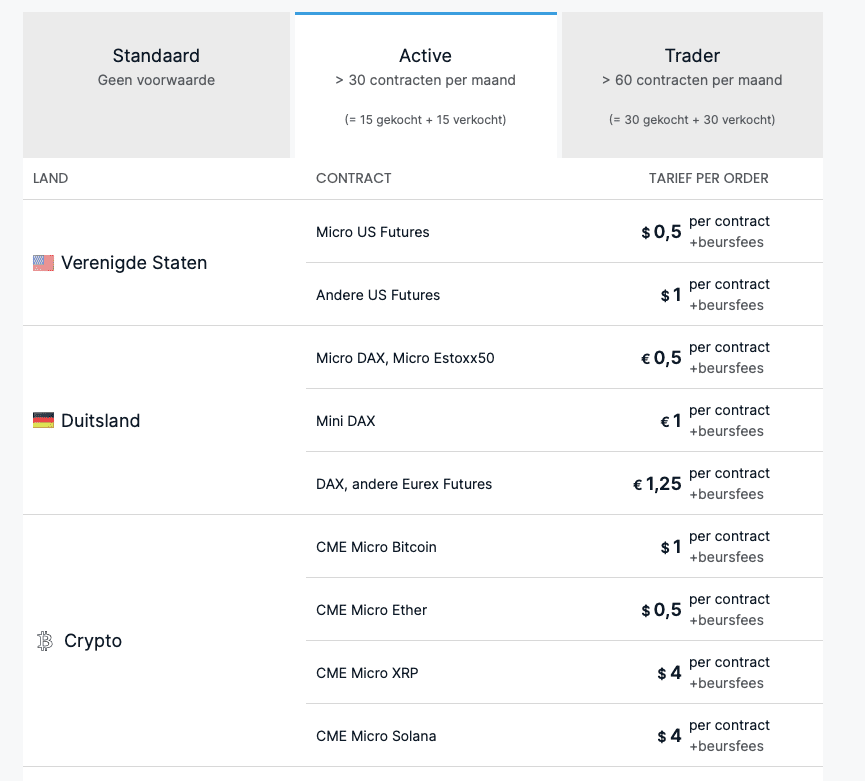Click the TARIEF PER ORDER column header
Viewport: 865px width, 781px height.
[x=708, y=178]
